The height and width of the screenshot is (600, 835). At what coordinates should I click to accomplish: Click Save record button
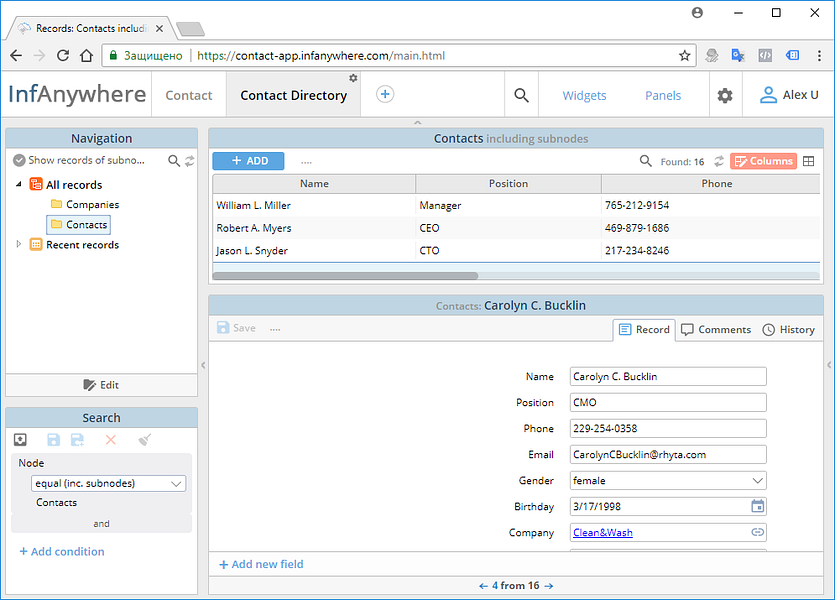coord(236,328)
